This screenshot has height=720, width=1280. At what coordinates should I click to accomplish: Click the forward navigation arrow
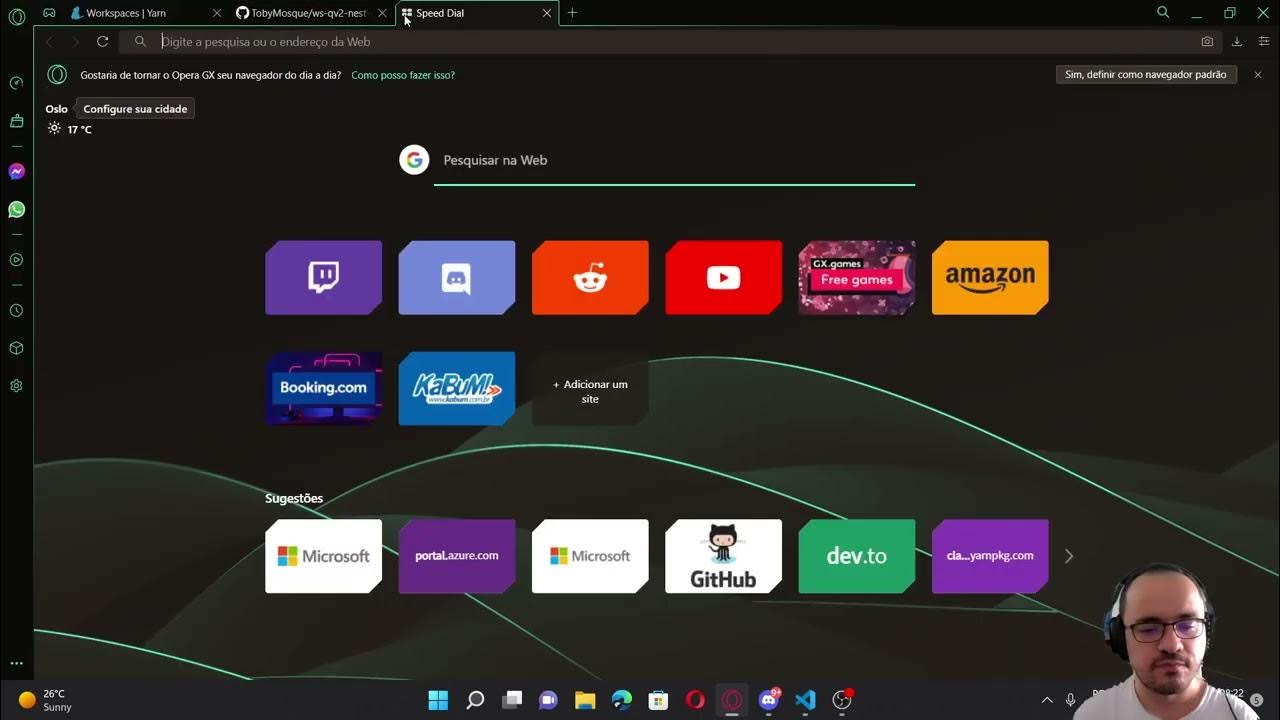75,41
